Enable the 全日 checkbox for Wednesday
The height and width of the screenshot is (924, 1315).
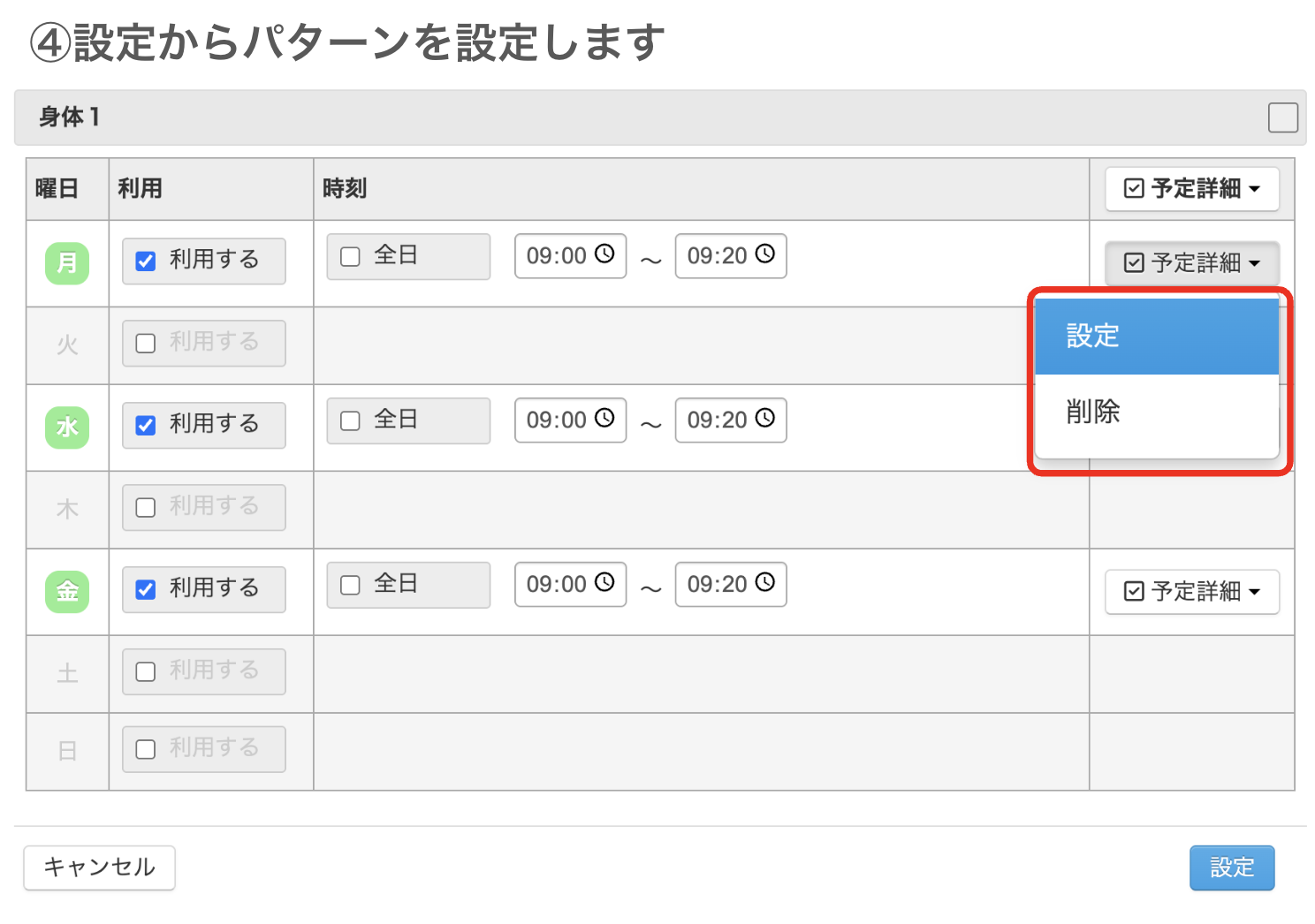[349, 420]
